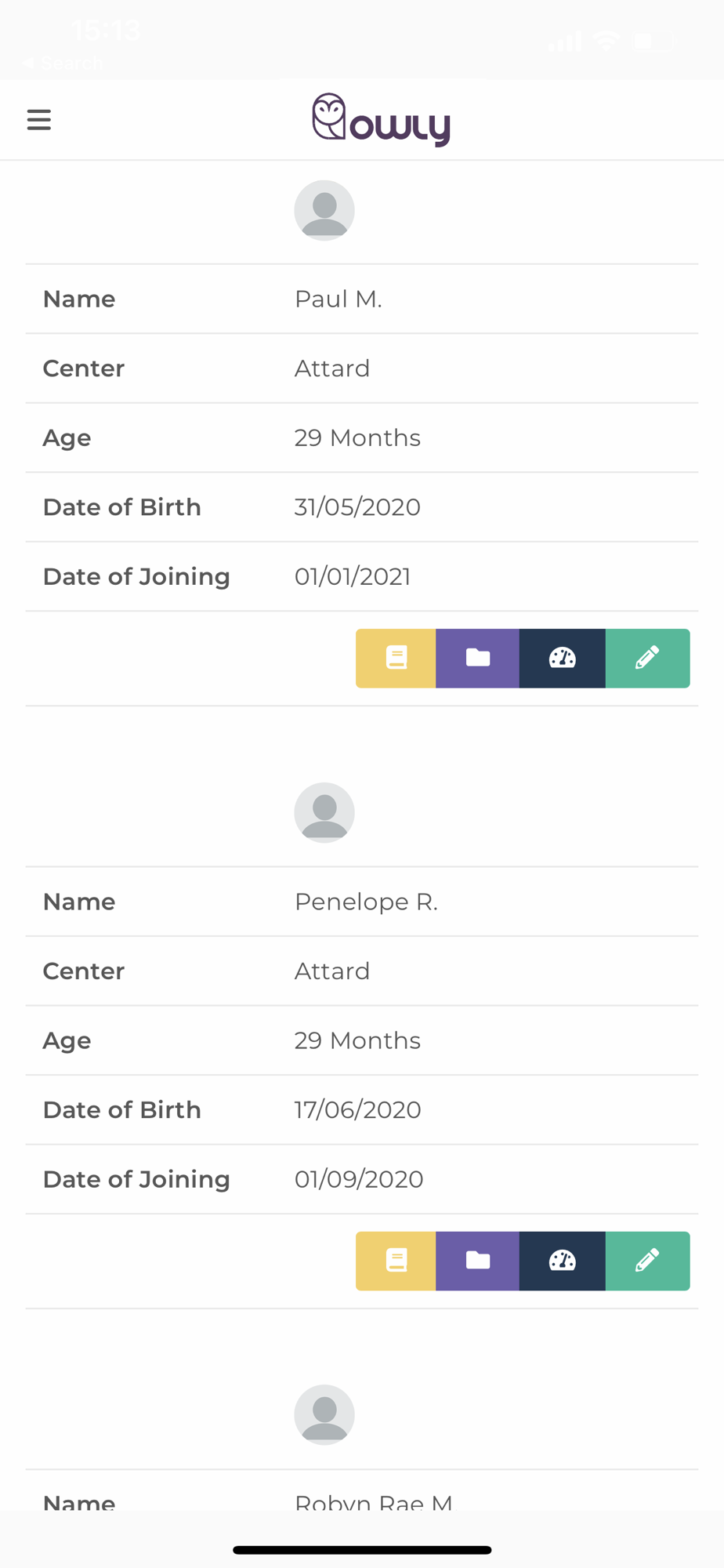Tap Paul M.'s Attard center value
Image resolution: width=724 pixels, height=1568 pixels.
pyautogui.click(x=332, y=368)
